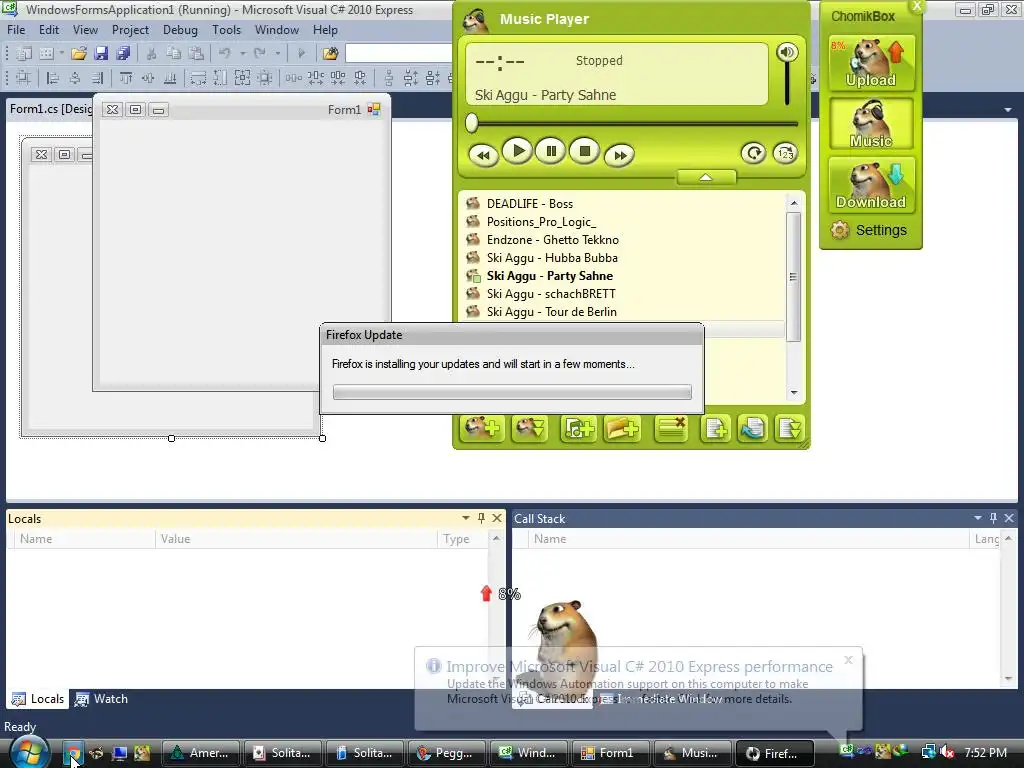Screen dimensions: 1024x768
Task: Click the Align to Grid layout icon
Action: tap(24, 78)
